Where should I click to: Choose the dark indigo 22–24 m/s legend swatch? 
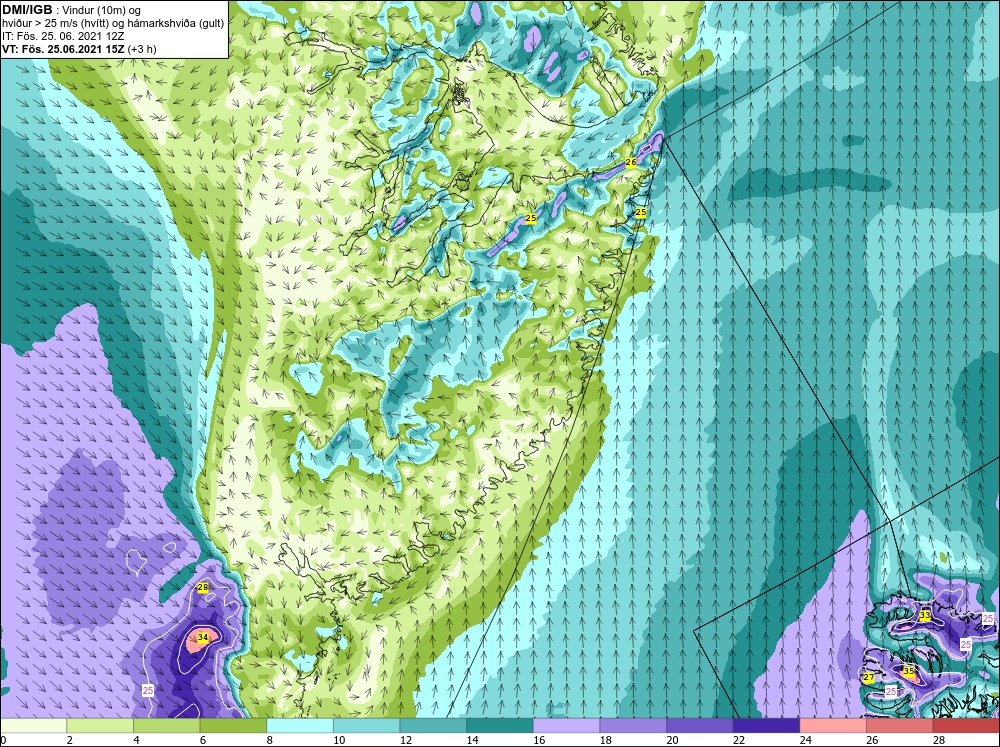point(766,726)
